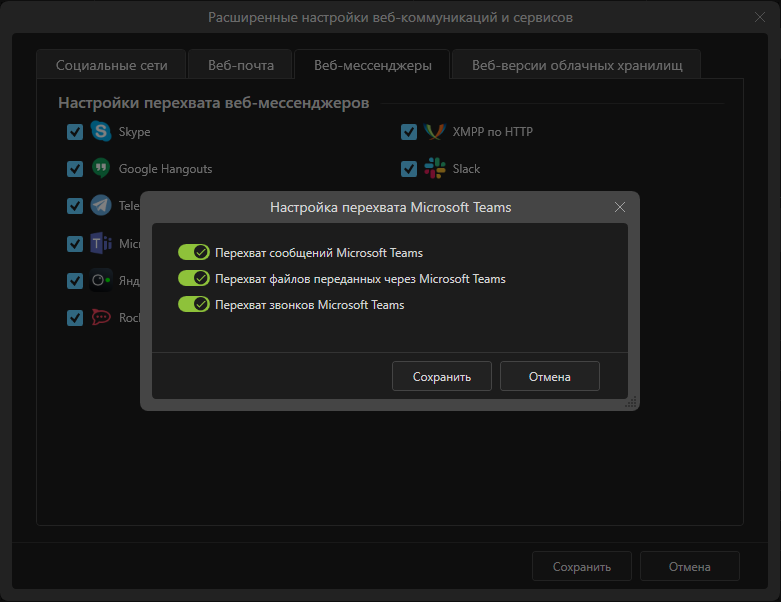Image resolution: width=781 pixels, height=602 pixels.
Task: Click Отмена in the main settings window
Action: coord(689,566)
